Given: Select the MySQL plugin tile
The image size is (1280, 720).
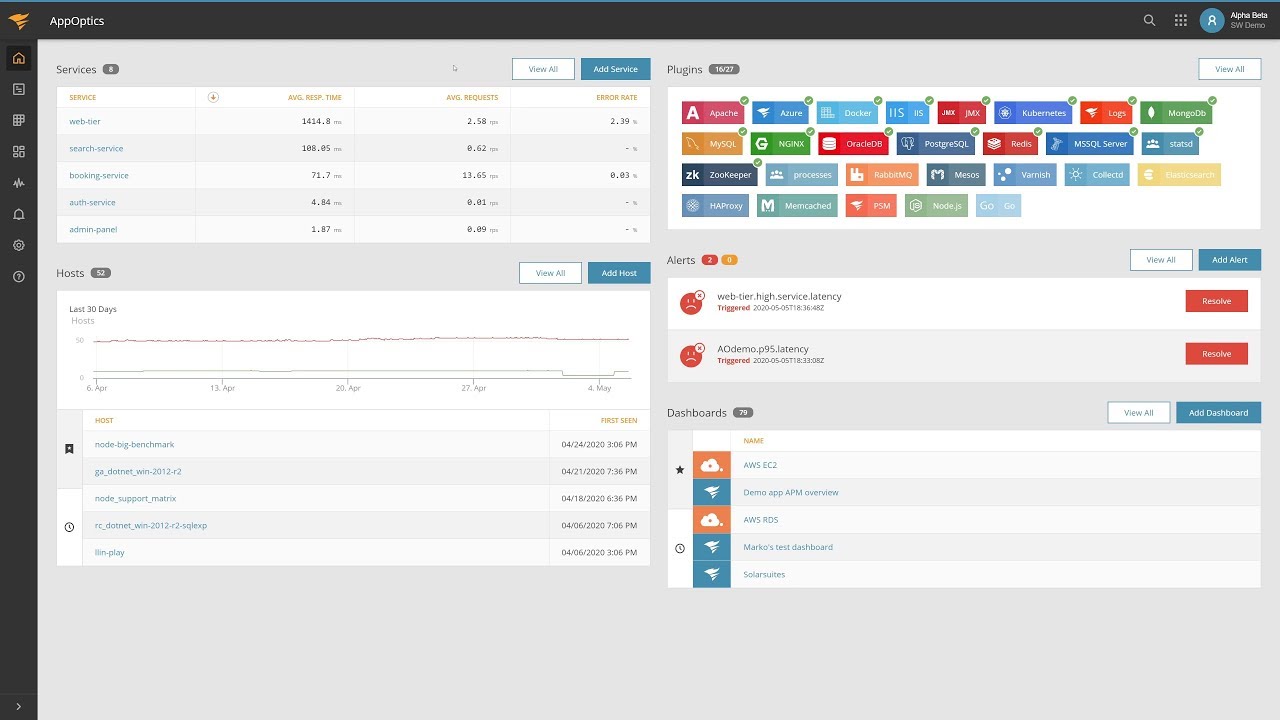Looking at the screenshot, I should [x=713, y=144].
